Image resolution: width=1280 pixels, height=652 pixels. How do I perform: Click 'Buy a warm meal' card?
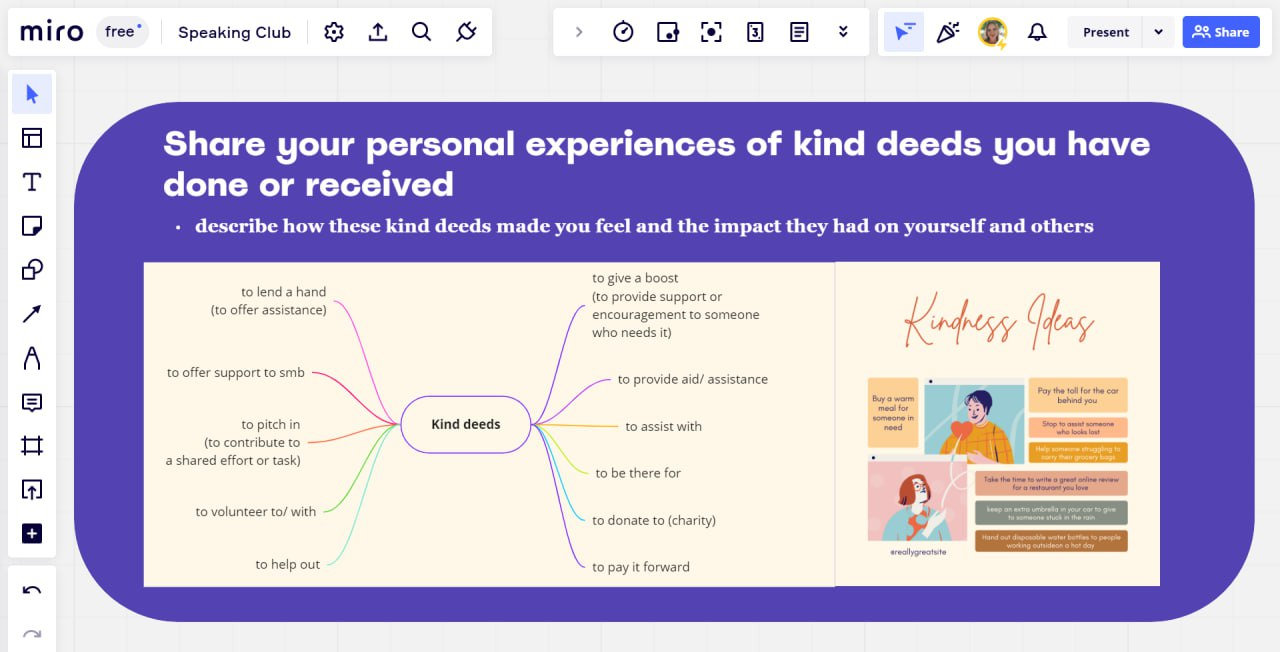893,413
